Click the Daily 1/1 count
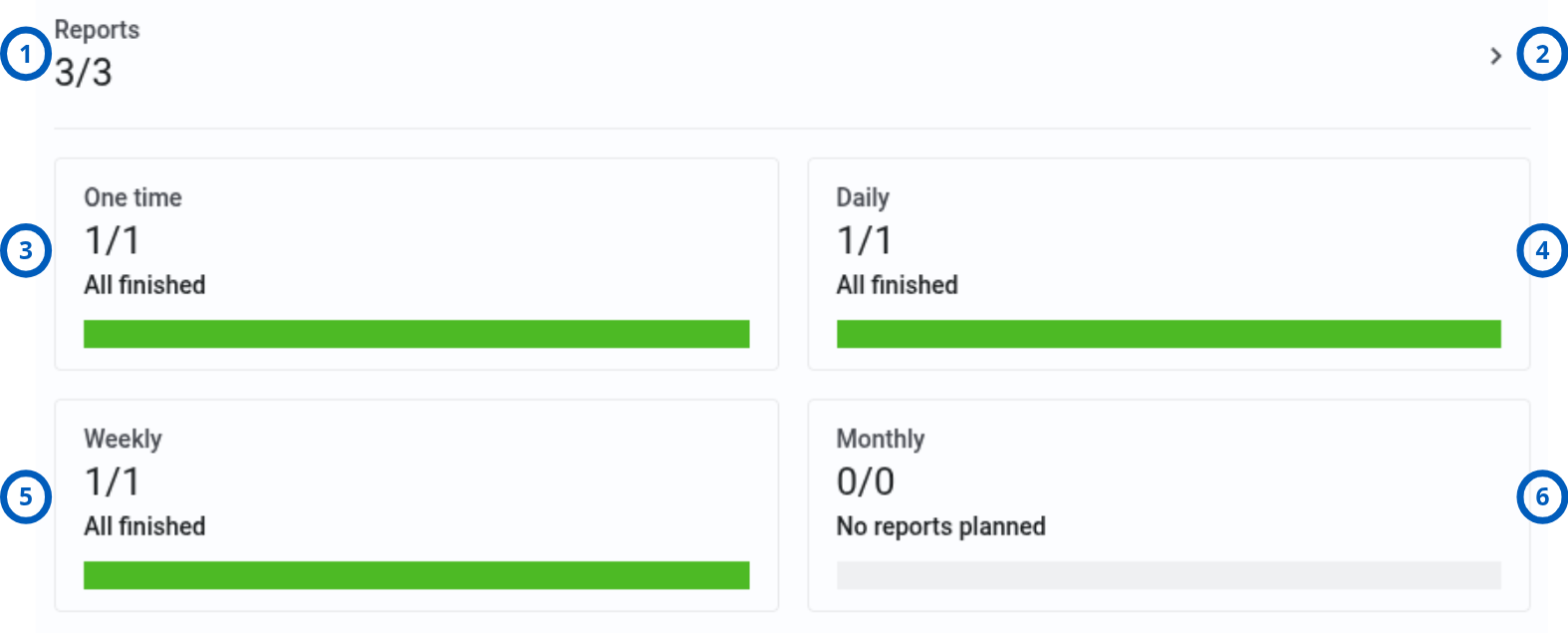The image size is (1568, 633). tap(864, 240)
